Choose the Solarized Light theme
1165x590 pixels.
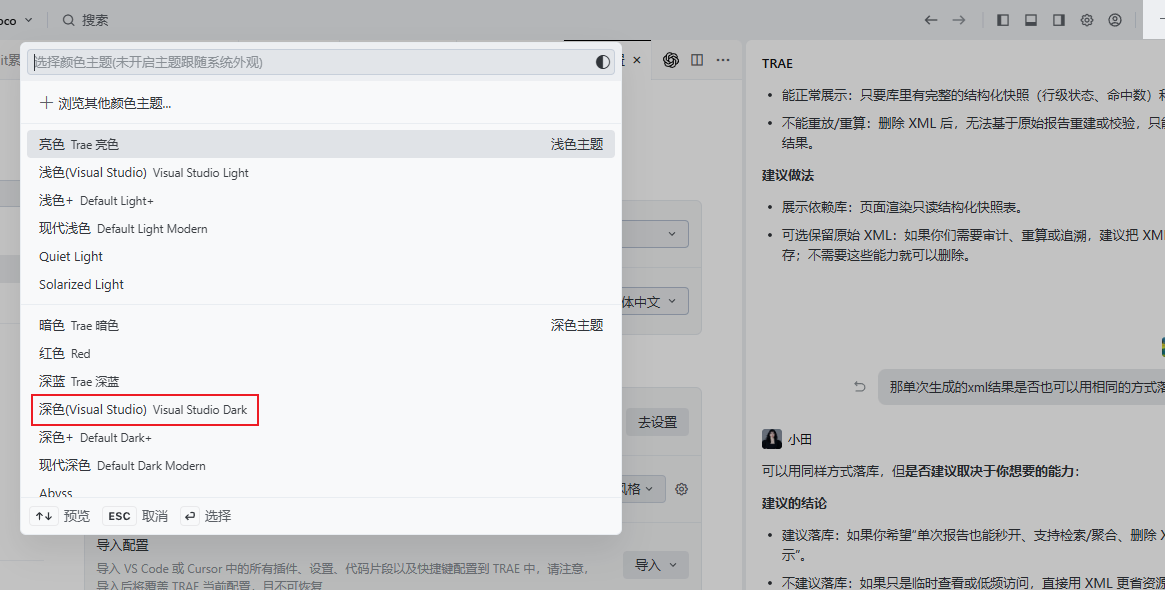tap(82, 284)
